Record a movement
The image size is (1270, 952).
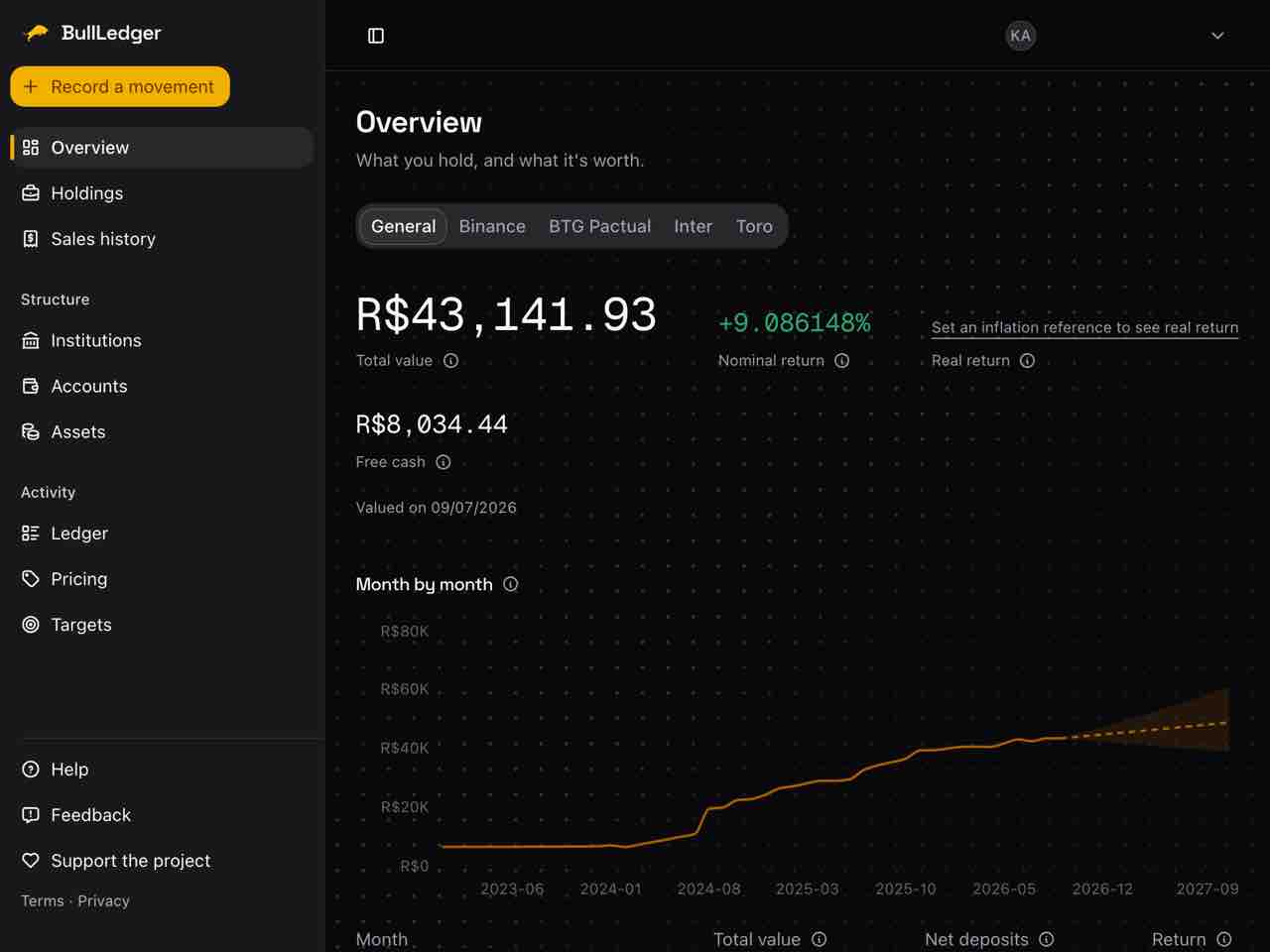[120, 86]
